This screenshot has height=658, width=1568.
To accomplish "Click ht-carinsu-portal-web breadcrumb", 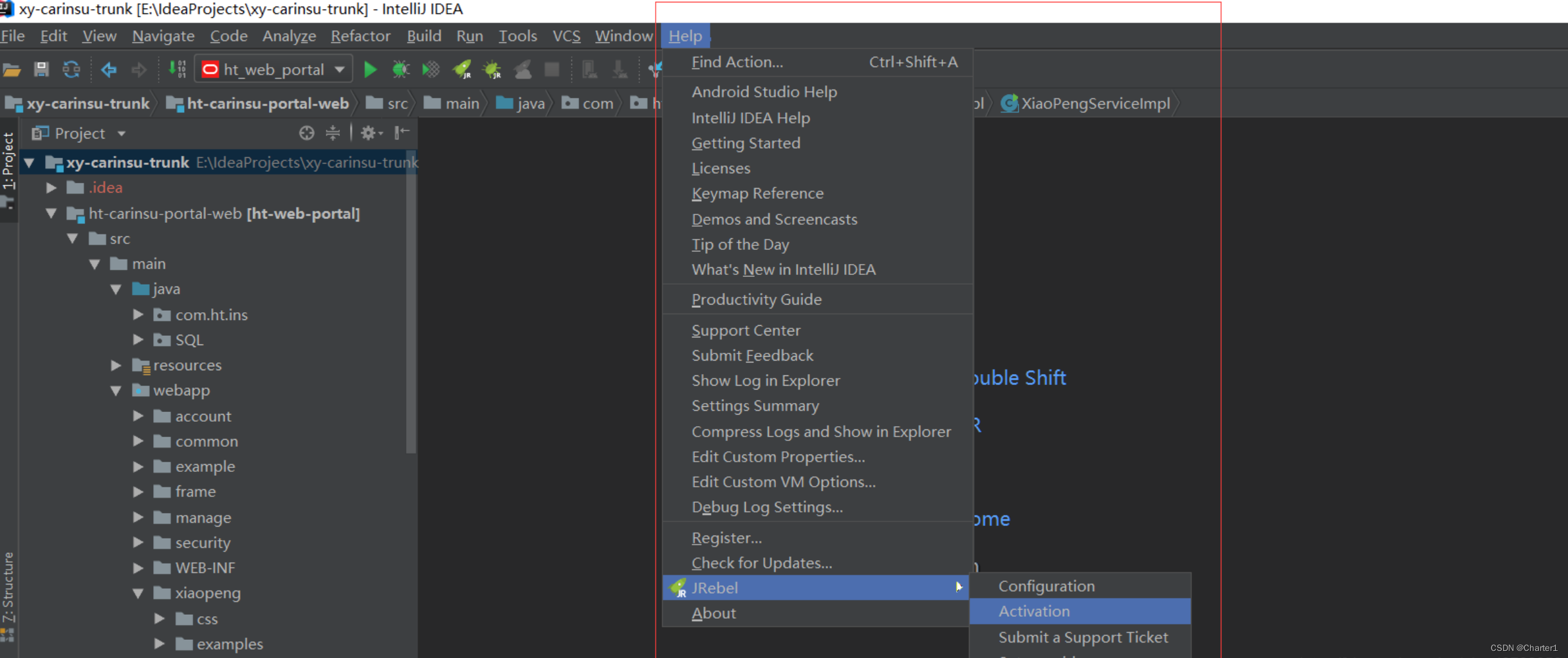I will tap(257, 104).
